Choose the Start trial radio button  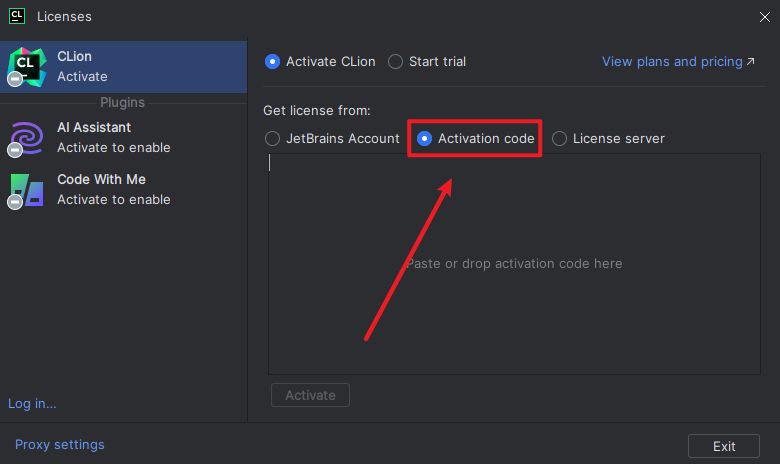pyautogui.click(x=396, y=62)
